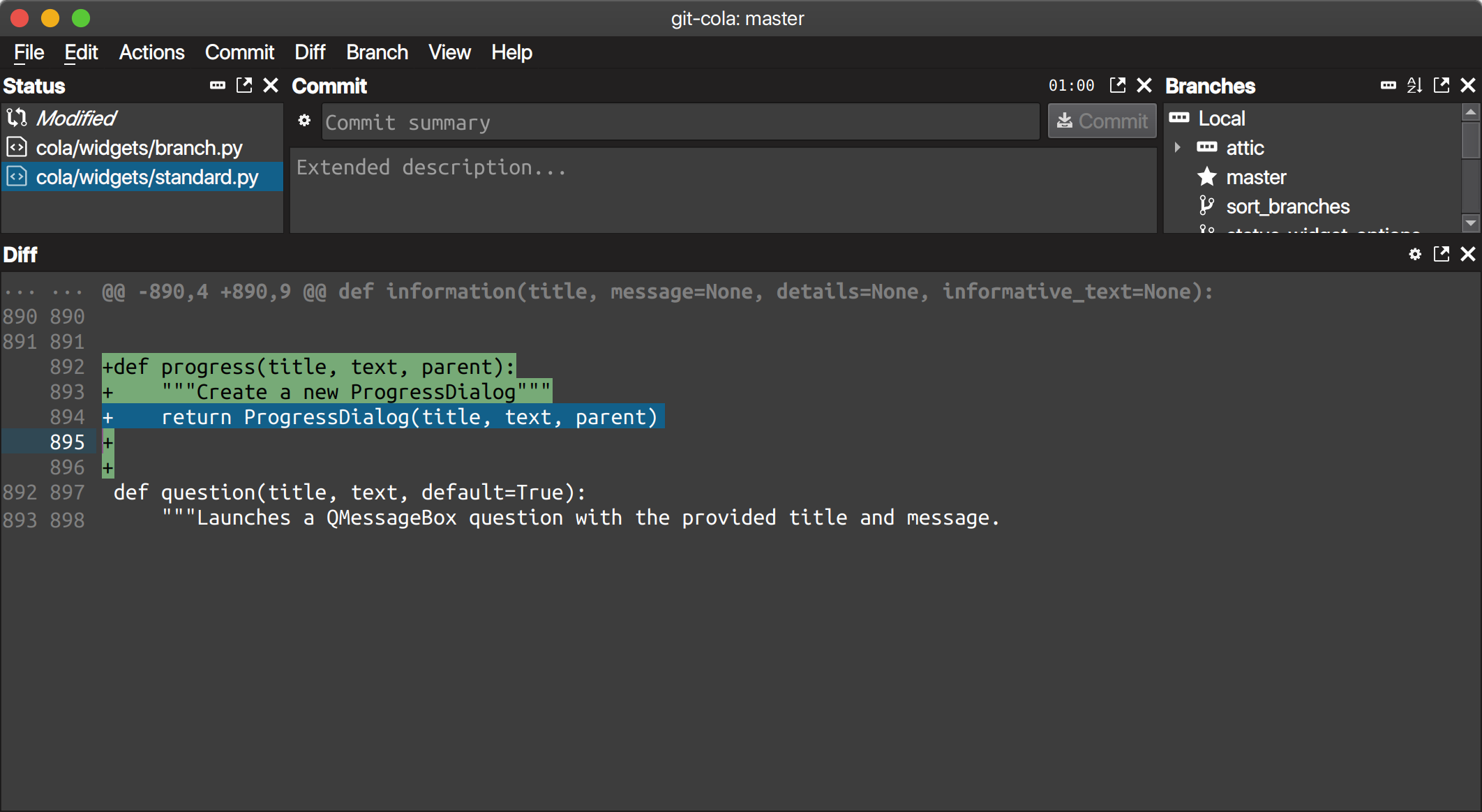This screenshot has height=812, width=1482.
Task: Open the Branch menu in menu bar
Action: tap(377, 52)
